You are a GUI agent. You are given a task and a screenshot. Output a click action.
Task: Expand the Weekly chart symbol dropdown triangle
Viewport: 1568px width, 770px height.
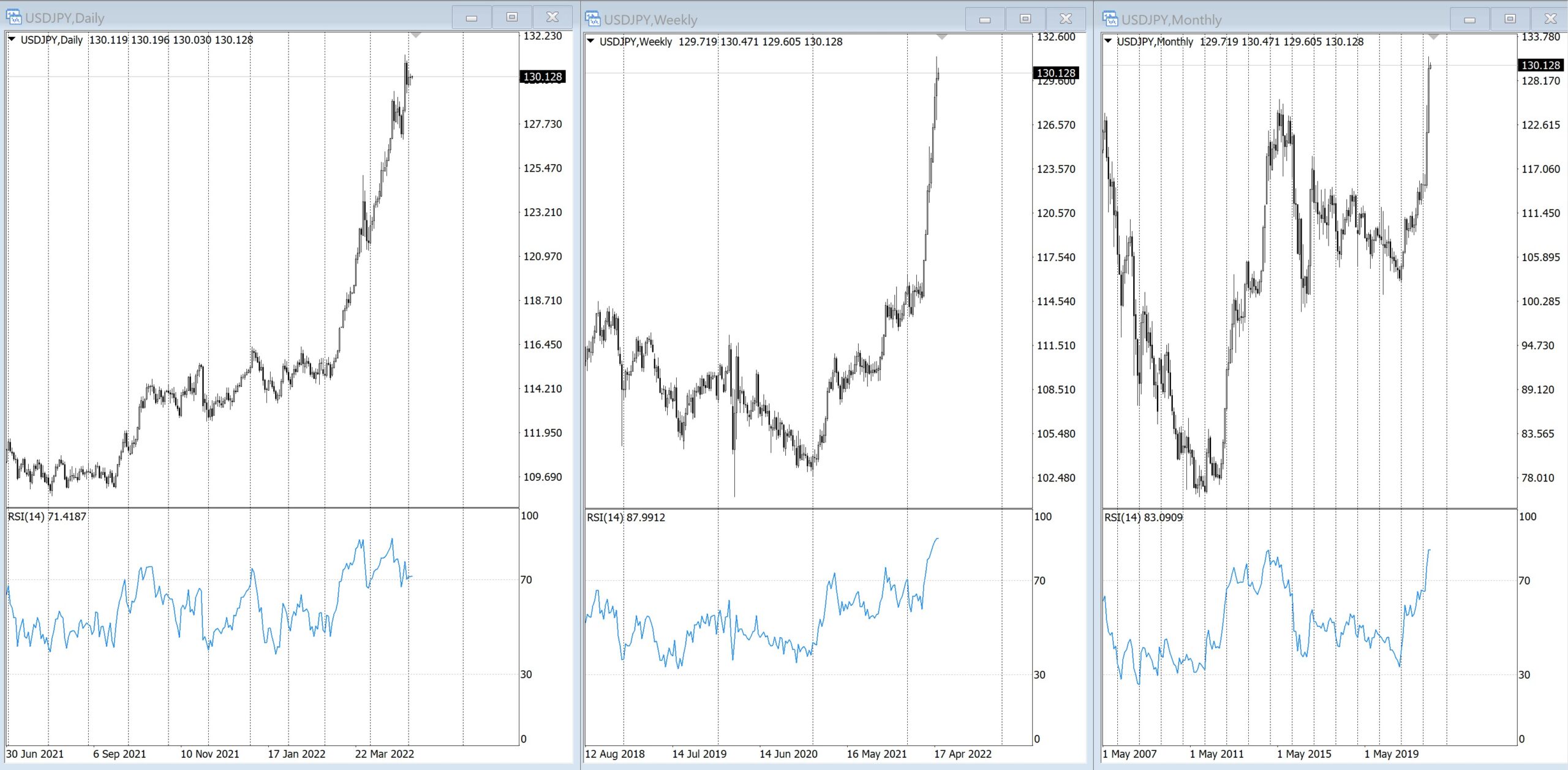pyautogui.click(x=590, y=41)
